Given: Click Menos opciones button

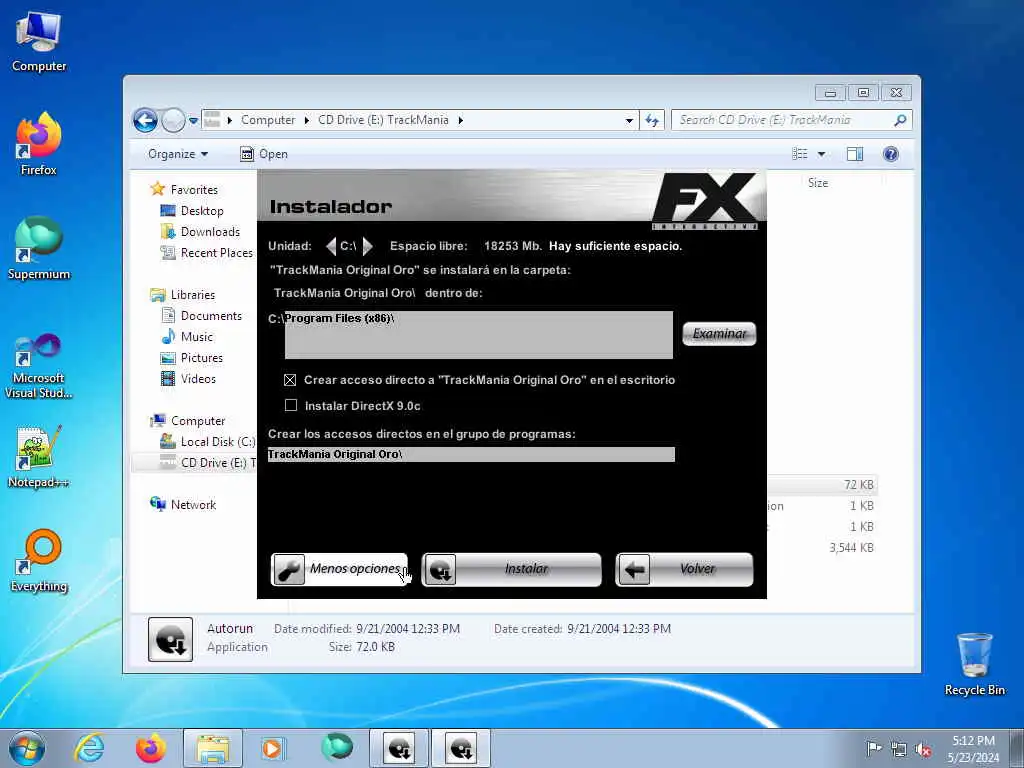Looking at the screenshot, I should (339, 569).
